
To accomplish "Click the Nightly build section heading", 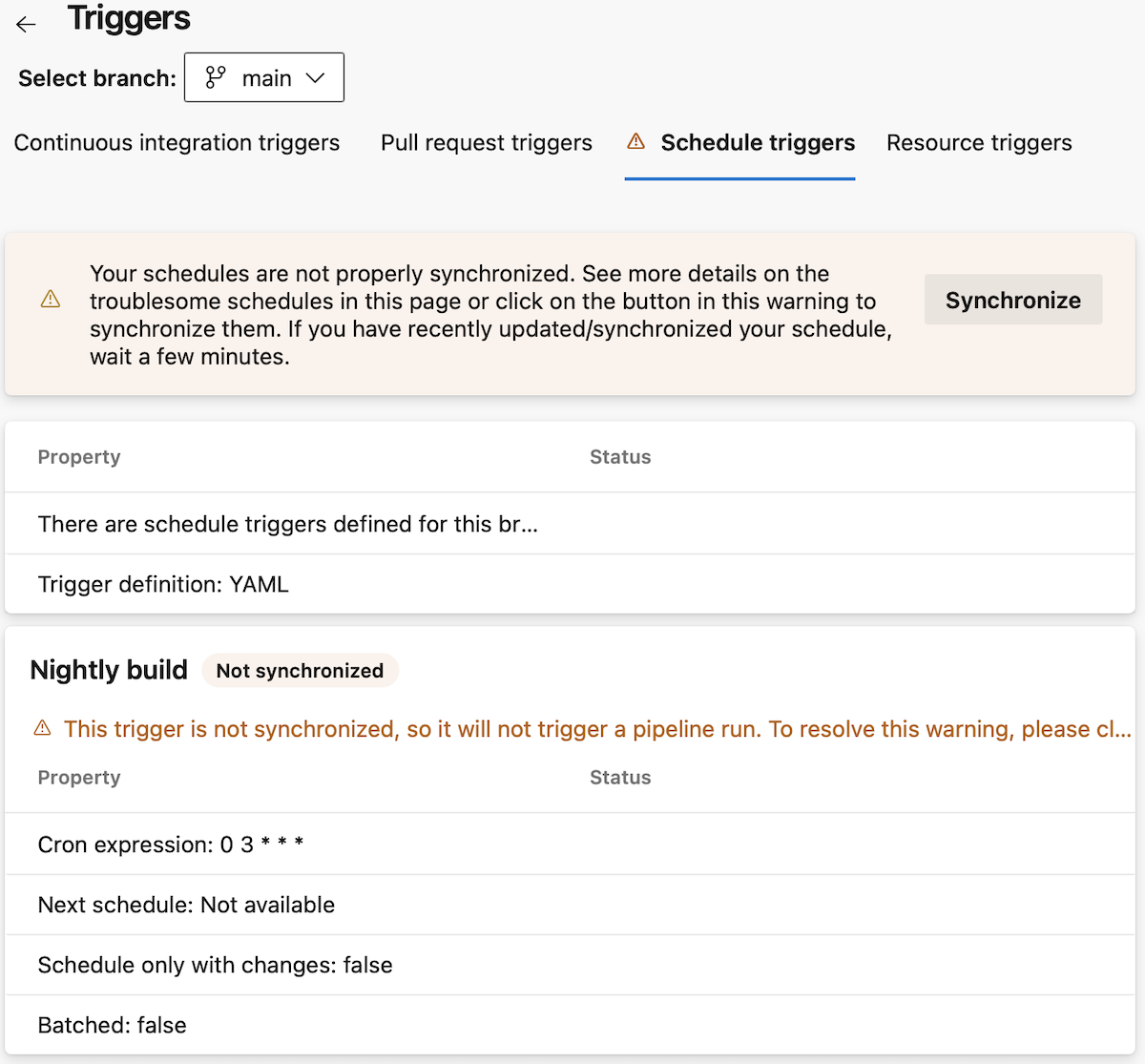I will coord(108,670).
